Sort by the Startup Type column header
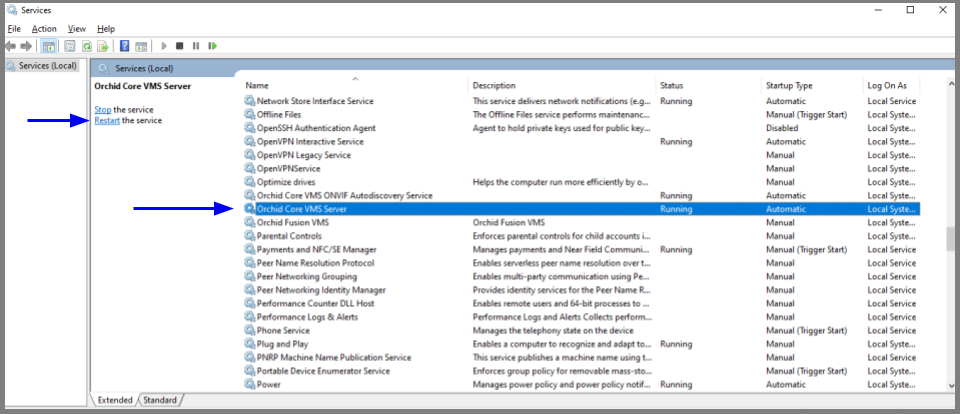The width and height of the screenshot is (960, 414). [812, 85]
